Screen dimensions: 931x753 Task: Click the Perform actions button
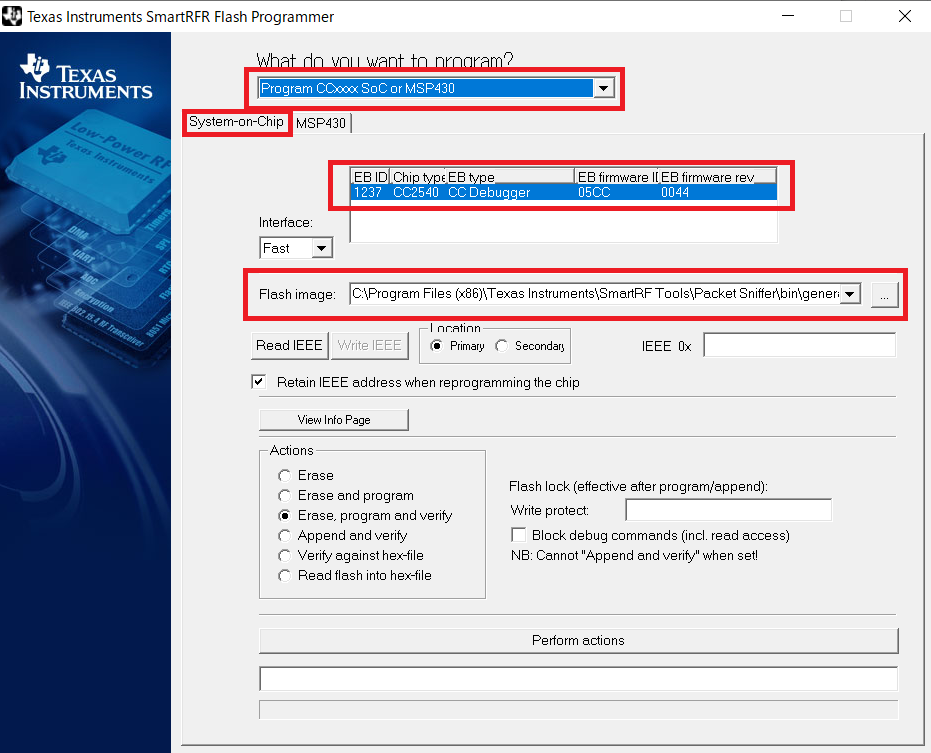578,641
